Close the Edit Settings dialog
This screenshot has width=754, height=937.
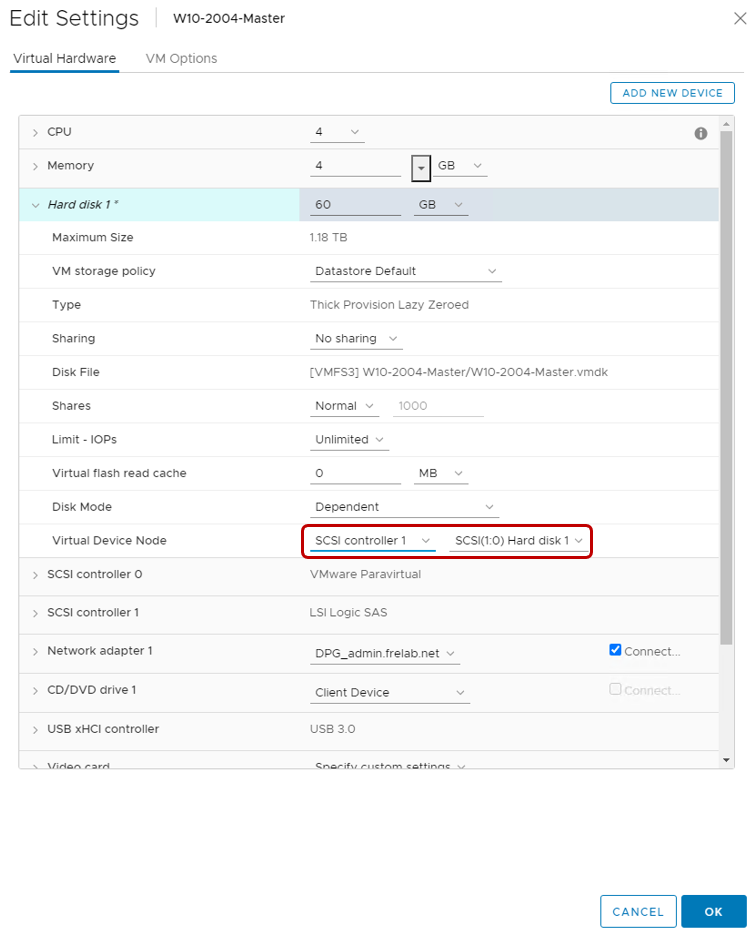tap(738, 17)
